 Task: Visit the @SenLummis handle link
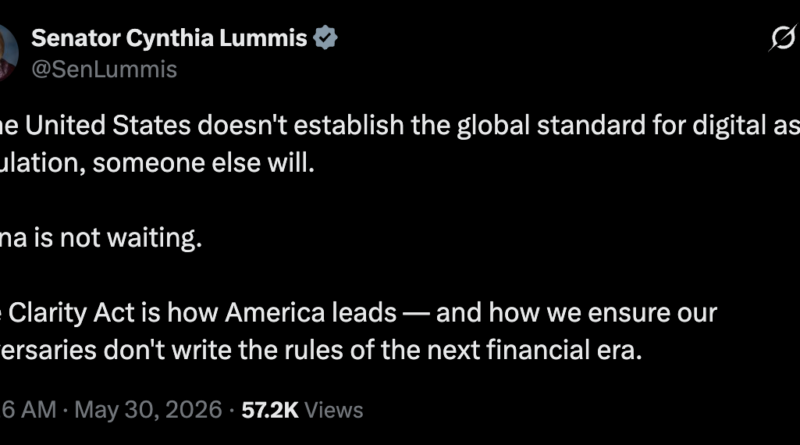[x=104, y=69]
